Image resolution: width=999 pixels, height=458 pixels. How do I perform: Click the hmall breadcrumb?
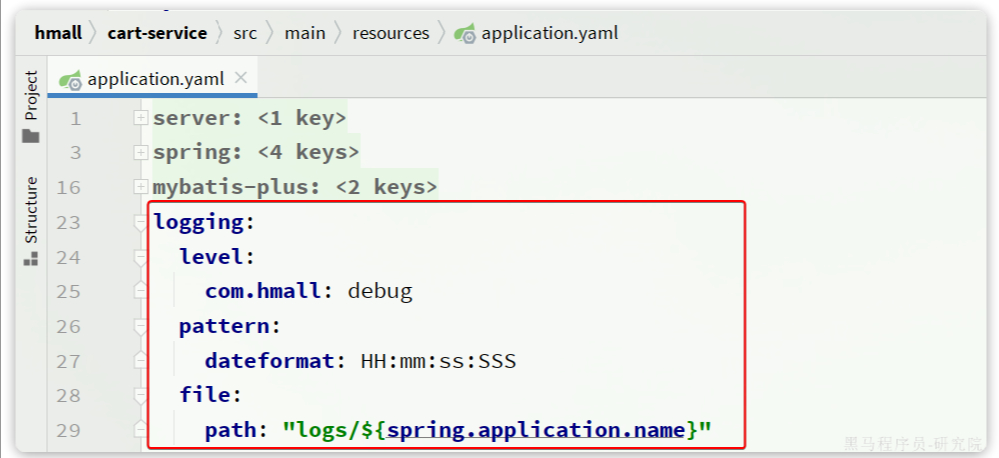click(58, 33)
